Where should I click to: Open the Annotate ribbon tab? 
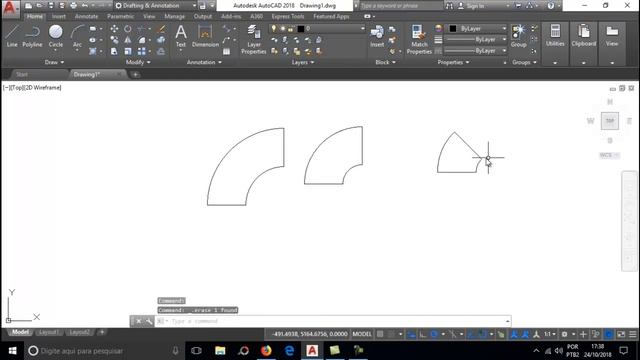pos(87,16)
